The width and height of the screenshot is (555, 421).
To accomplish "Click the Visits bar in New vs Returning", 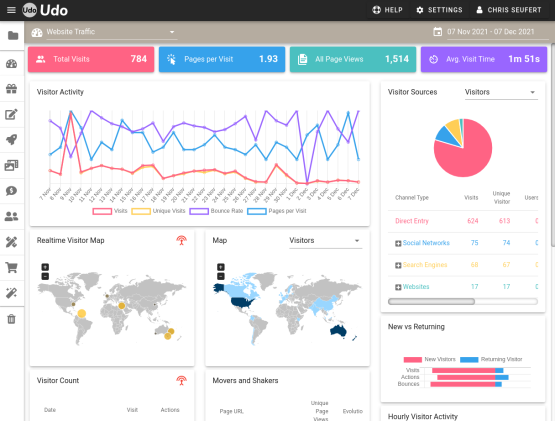I will click(x=467, y=370).
